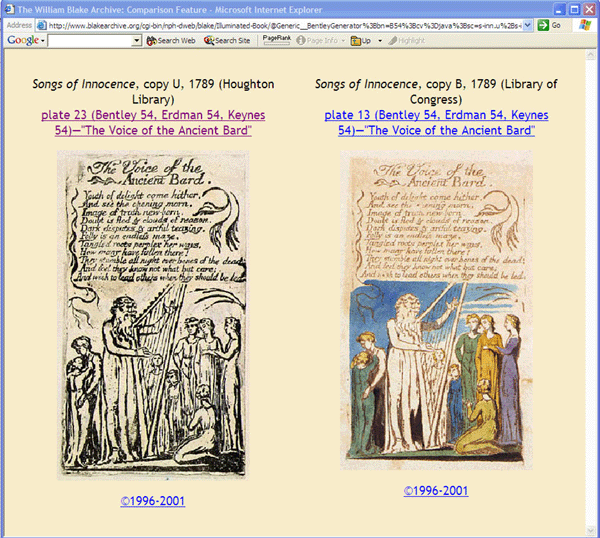Open the Page Info dropdown arrow
Image resolution: width=600 pixels, height=538 pixels.
(343, 41)
